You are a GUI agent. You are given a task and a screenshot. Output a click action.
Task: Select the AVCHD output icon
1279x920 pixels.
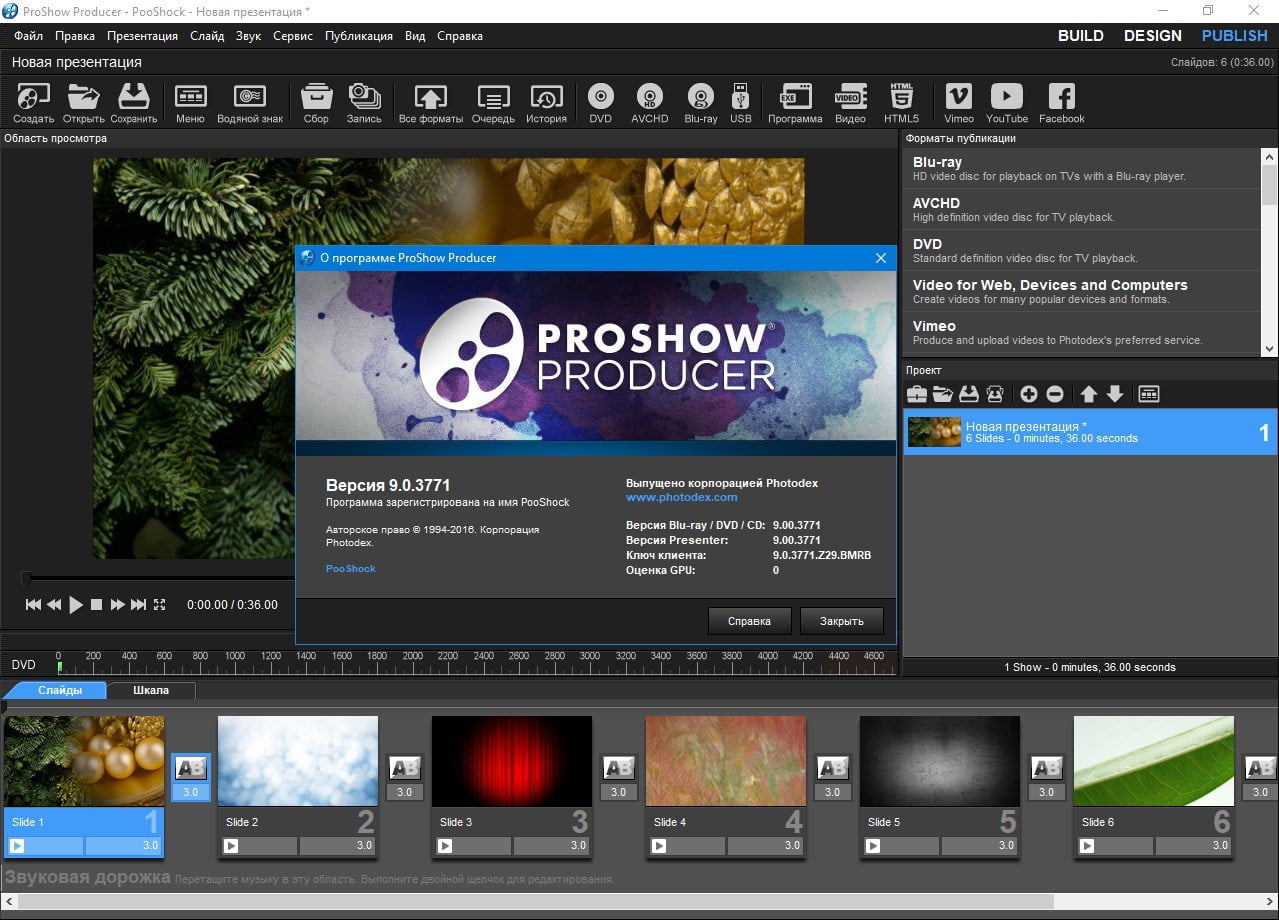pyautogui.click(x=648, y=98)
